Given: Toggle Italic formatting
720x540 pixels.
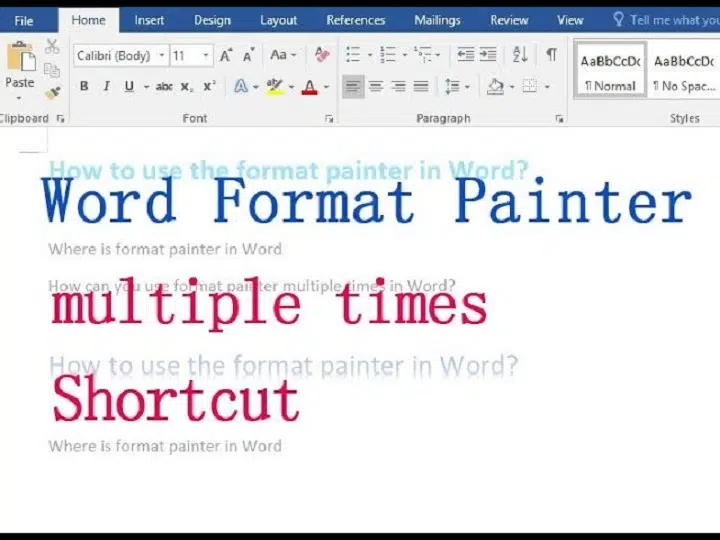Looking at the screenshot, I should tap(107, 86).
